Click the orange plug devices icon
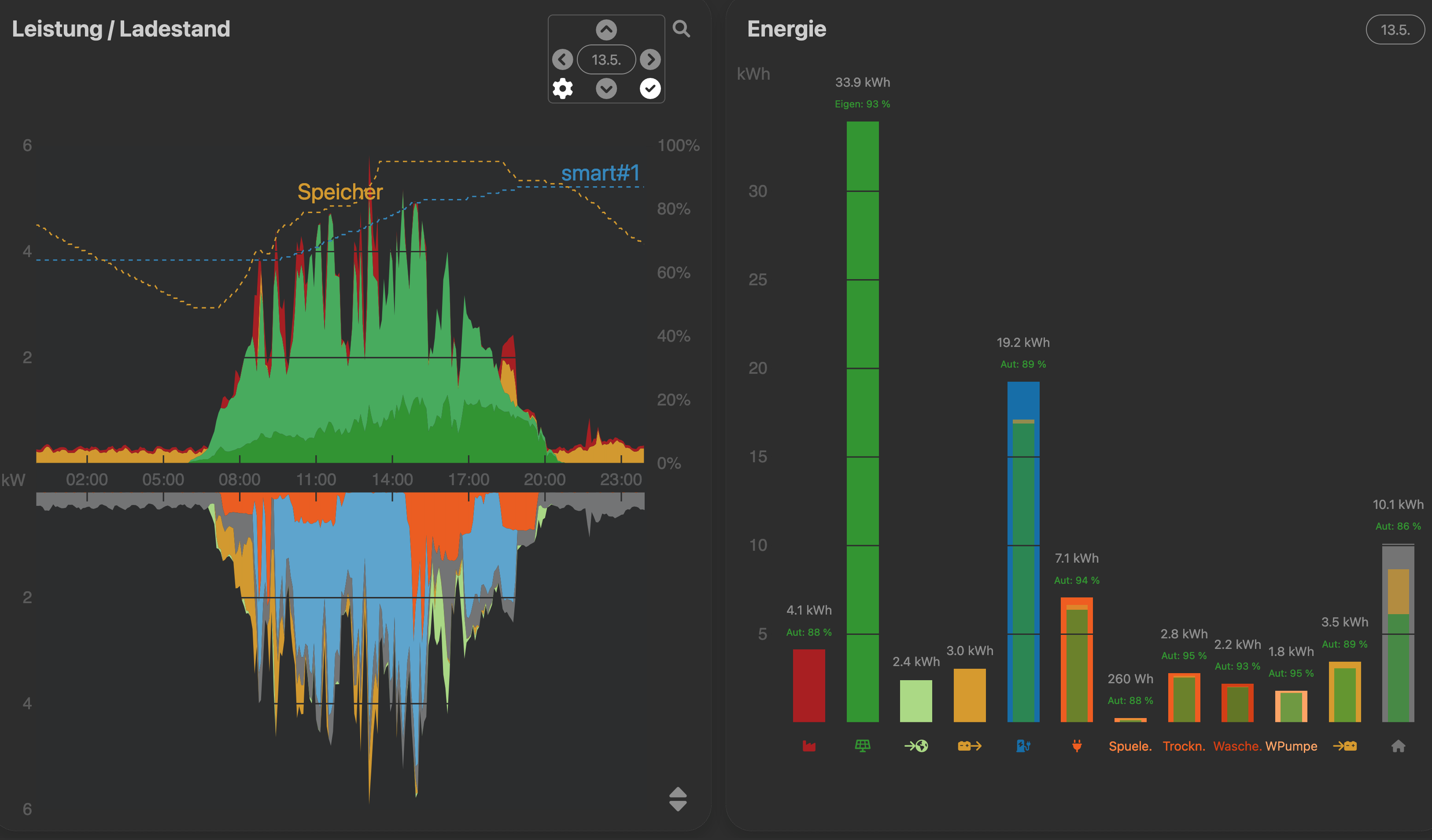 (1076, 746)
